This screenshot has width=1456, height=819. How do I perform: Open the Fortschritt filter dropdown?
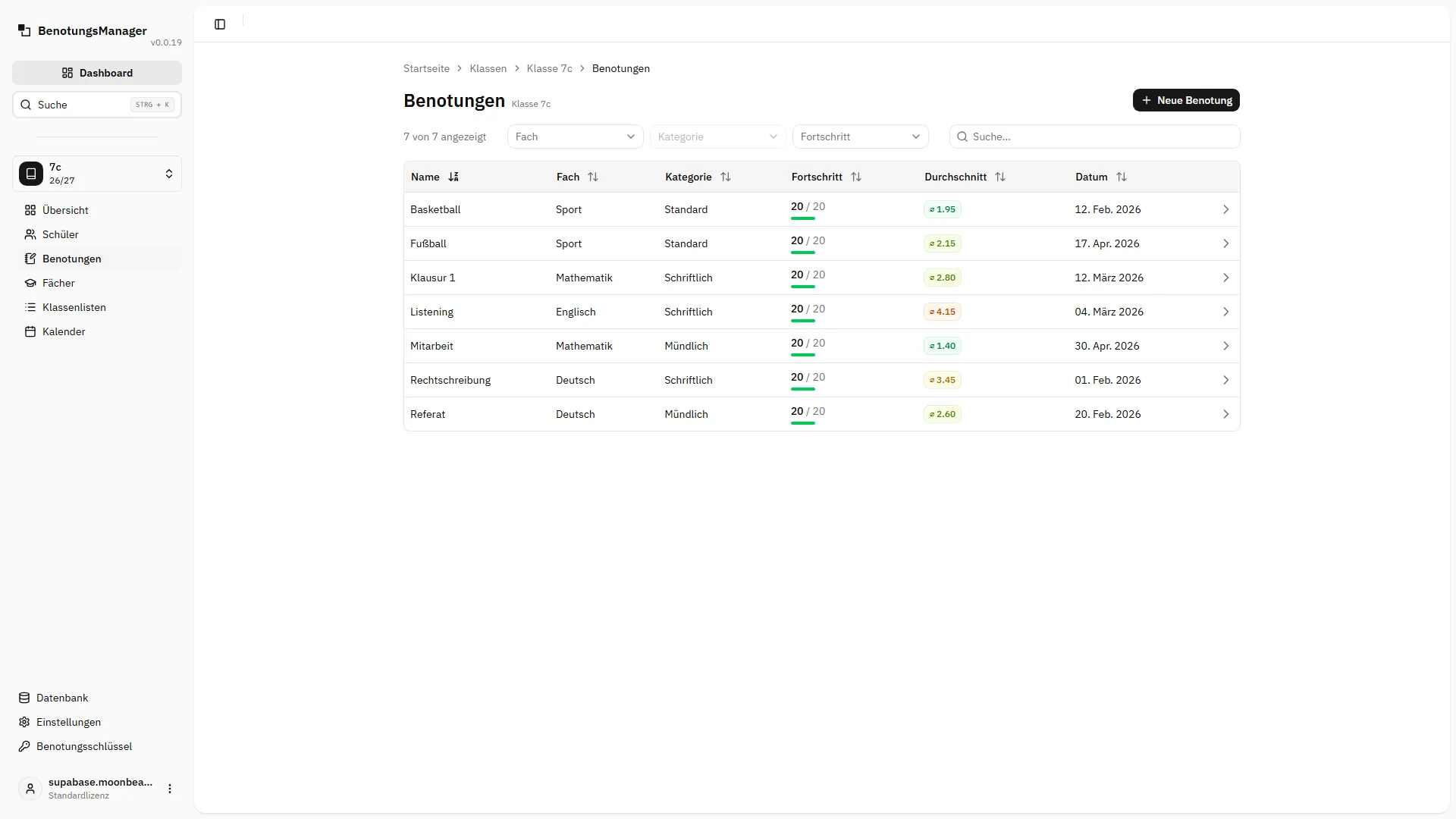pos(860,136)
